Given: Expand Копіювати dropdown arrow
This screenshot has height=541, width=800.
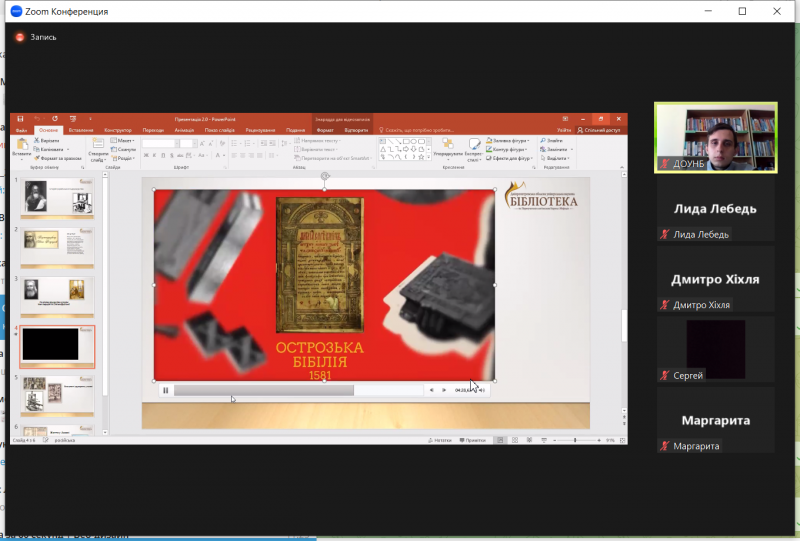Looking at the screenshot, I should pos(68,150).
